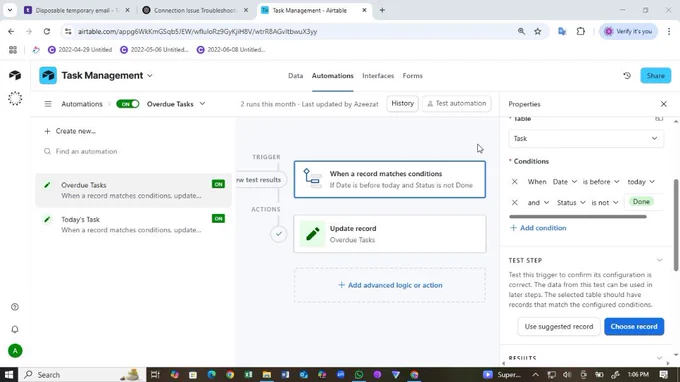Image resolution: width=680 pixels, height=382 pixels.
Task: Open the browser tab list chevron
Action: tap(10, 10)
